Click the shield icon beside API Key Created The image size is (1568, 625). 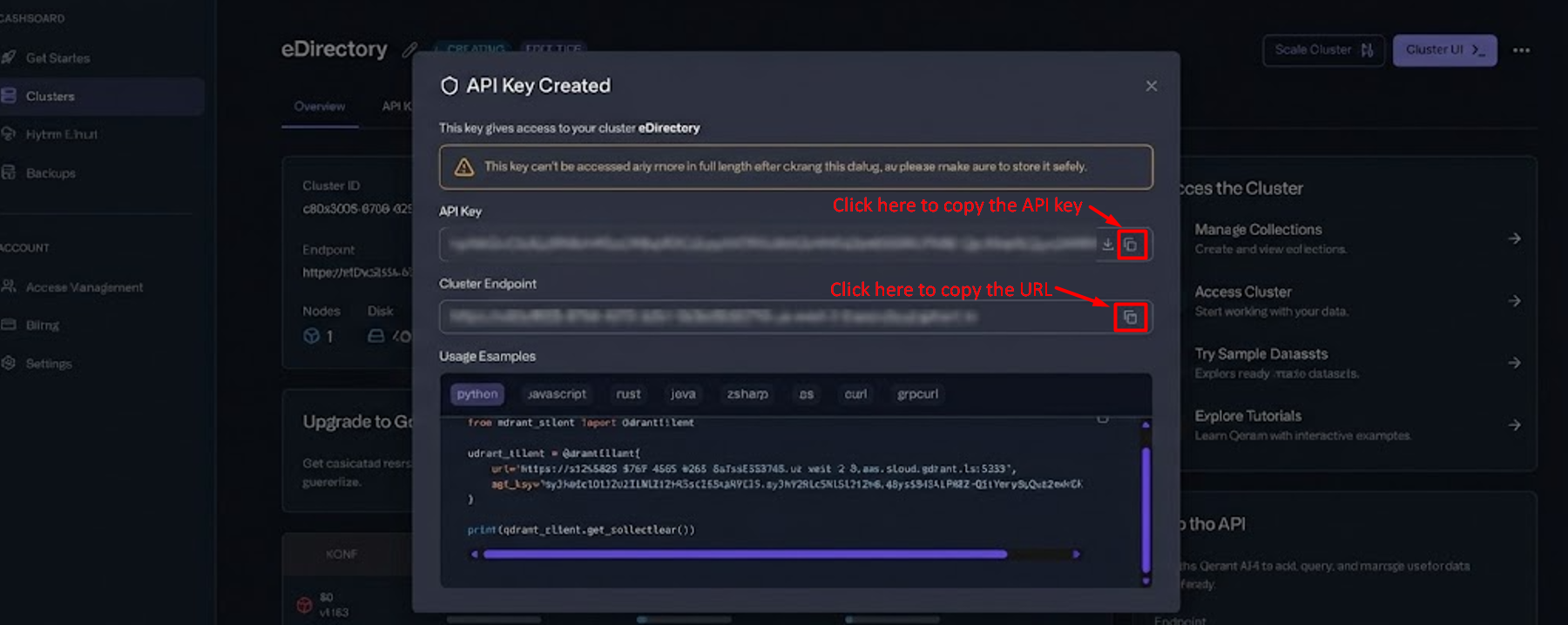[449, 86]
